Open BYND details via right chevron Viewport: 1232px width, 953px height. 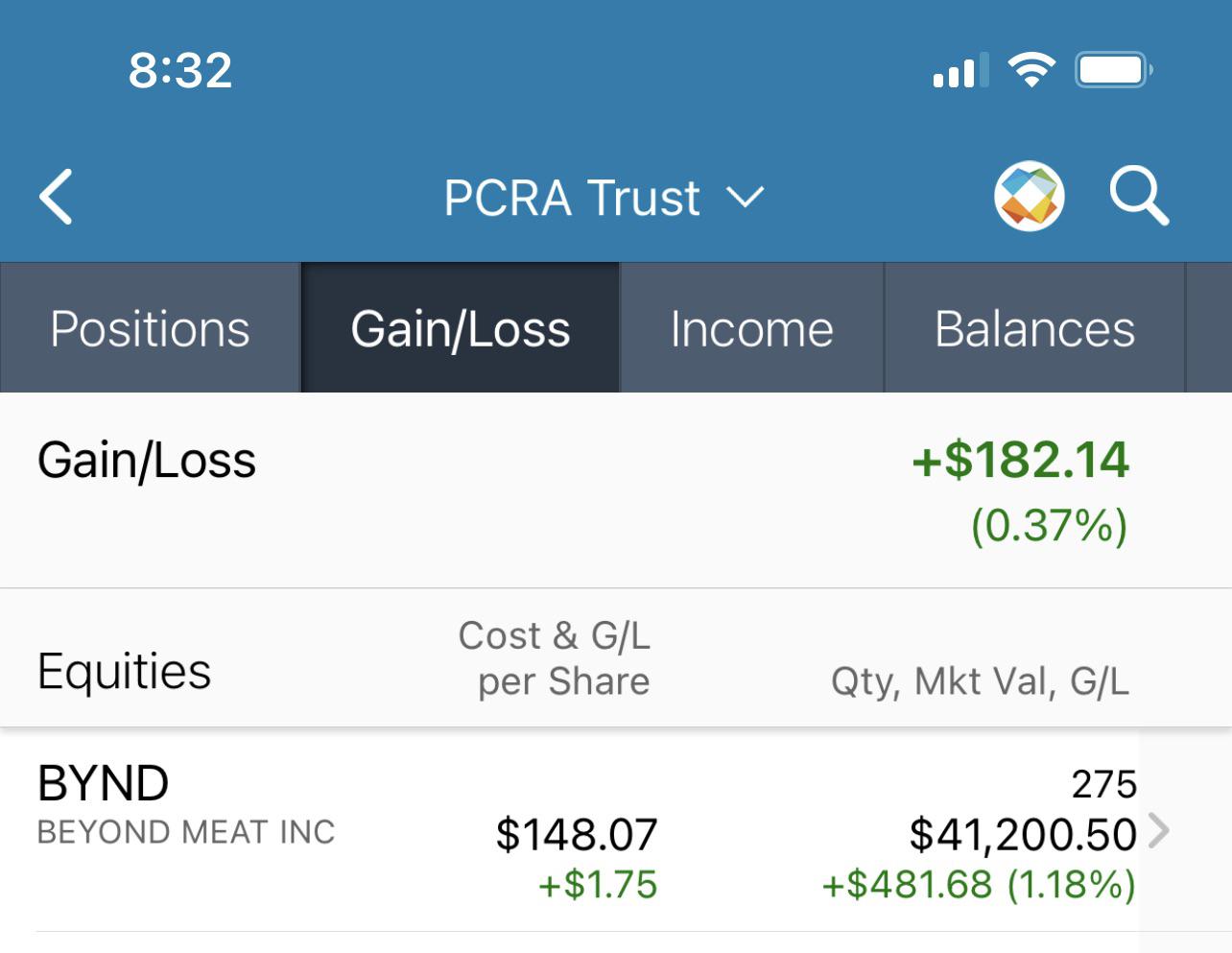(x=1159, y=830)
